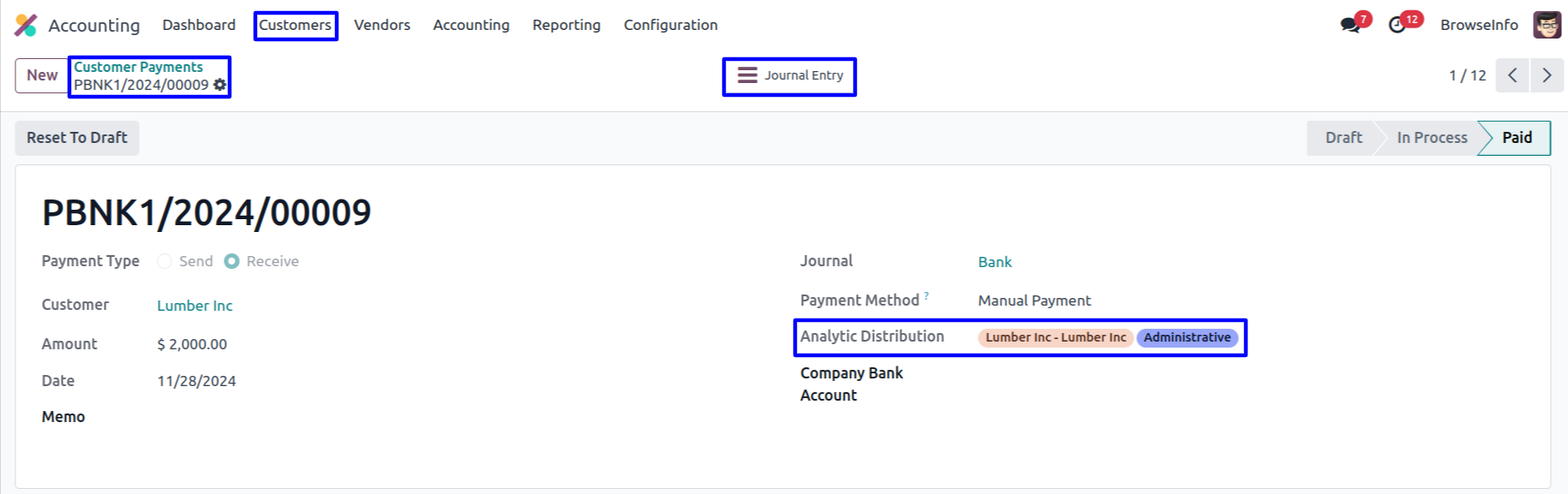The image size is (1568, 494).
Task: Go to the Dashboard menu item
Action: (x=199, y=25)
